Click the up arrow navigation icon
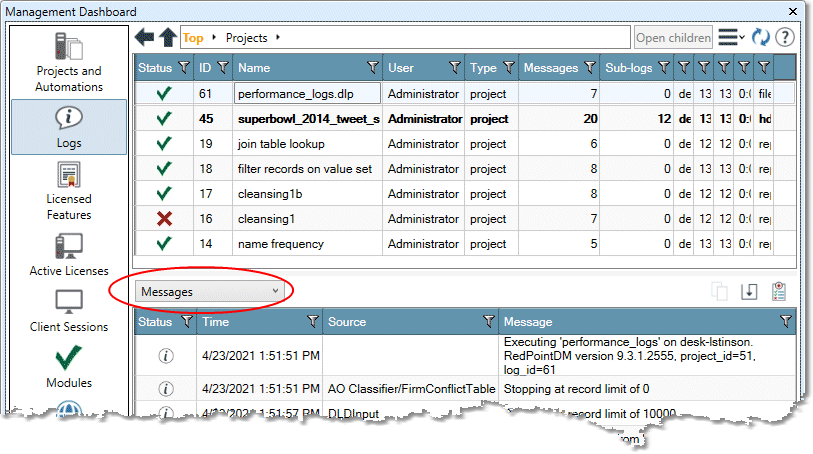Image resolution: width=813 pixels, height=454 pixels. 167,38
